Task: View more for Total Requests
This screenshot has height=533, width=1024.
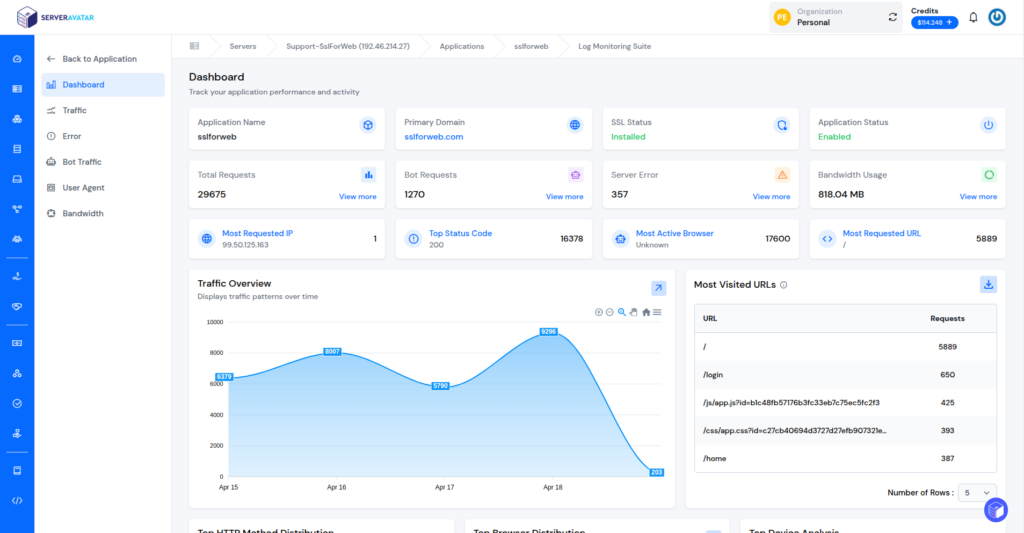Action: pos(357,197)
